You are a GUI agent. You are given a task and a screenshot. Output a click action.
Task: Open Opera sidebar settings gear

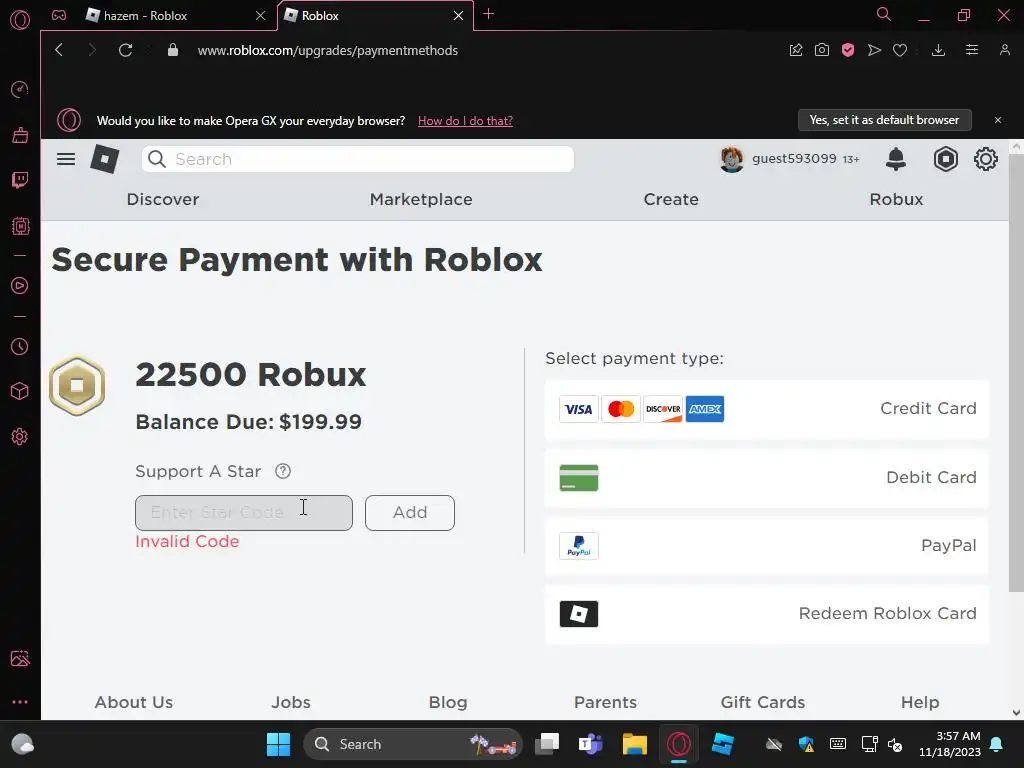coord(20,436)
